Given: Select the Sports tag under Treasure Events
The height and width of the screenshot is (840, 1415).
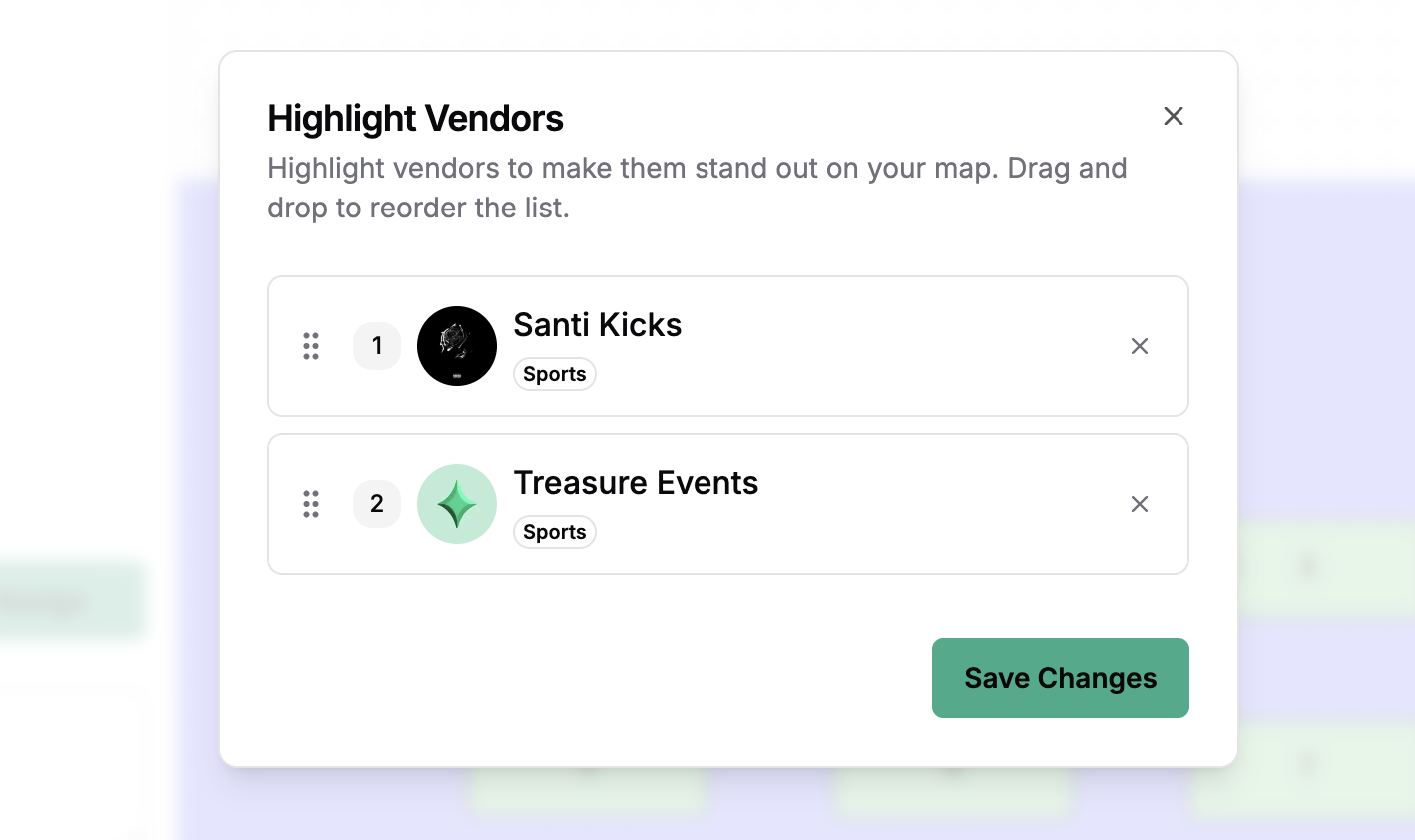Looking at the screenshot, I should click(554, 532).
